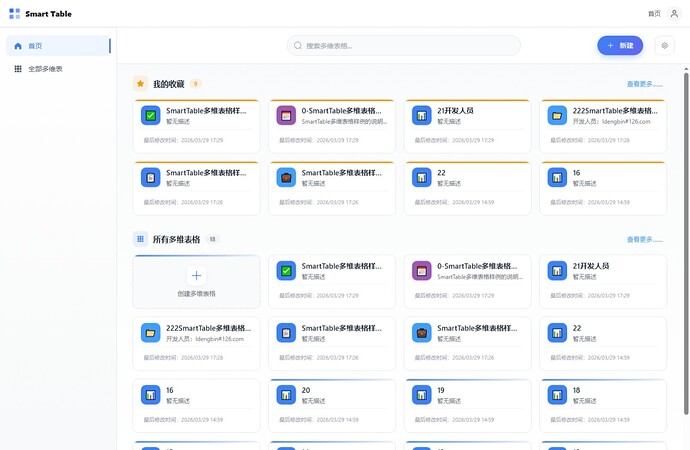Click the 新建 button

tap(620, 45)
